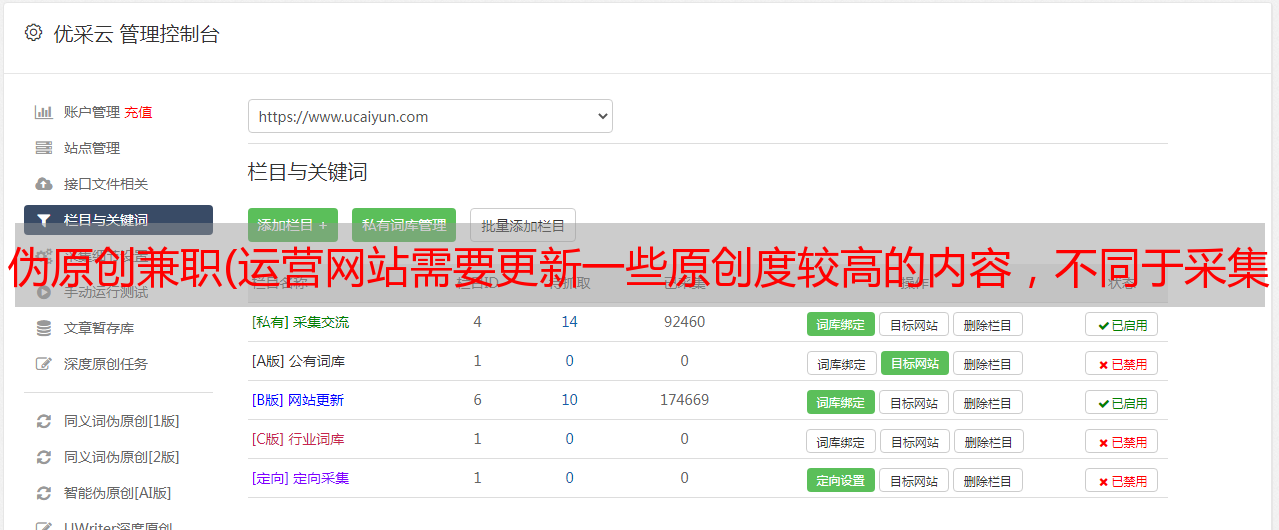Click 删除栏目 in the 定向采集 row
This screenshot has height=530, width=1279.
pyautogui.click(x=988, y=480)
